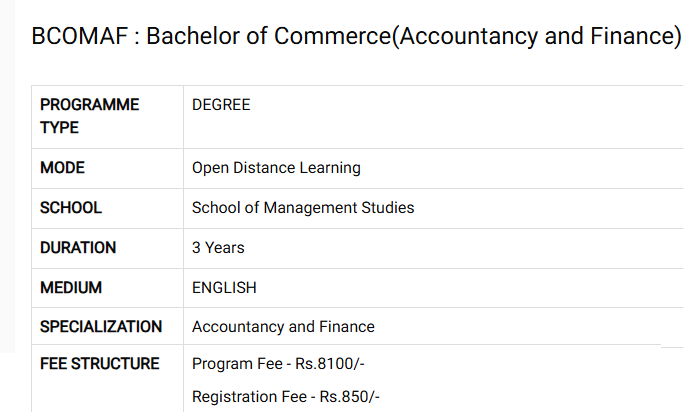Image resolution: width=683 pixels, height=412 pixels.
Task: Click the DEGREE value text
Action: [221, 105]
